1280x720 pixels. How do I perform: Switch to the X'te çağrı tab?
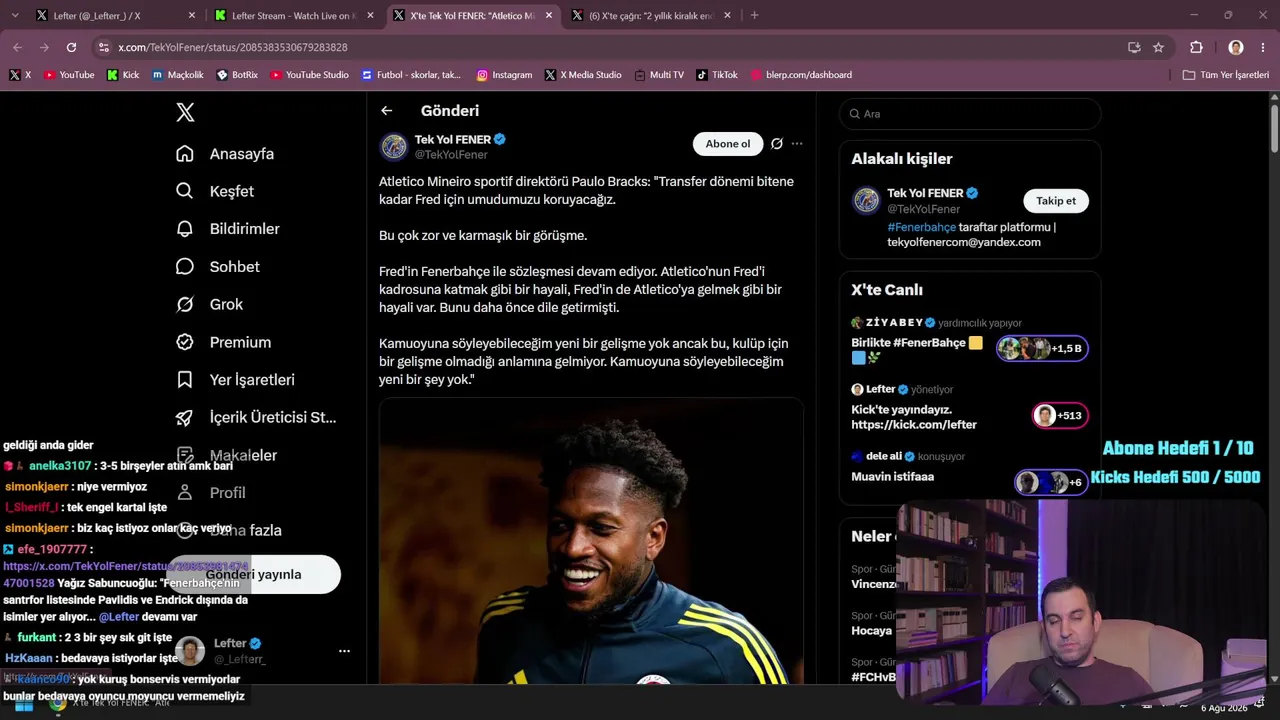coord(650,15)
